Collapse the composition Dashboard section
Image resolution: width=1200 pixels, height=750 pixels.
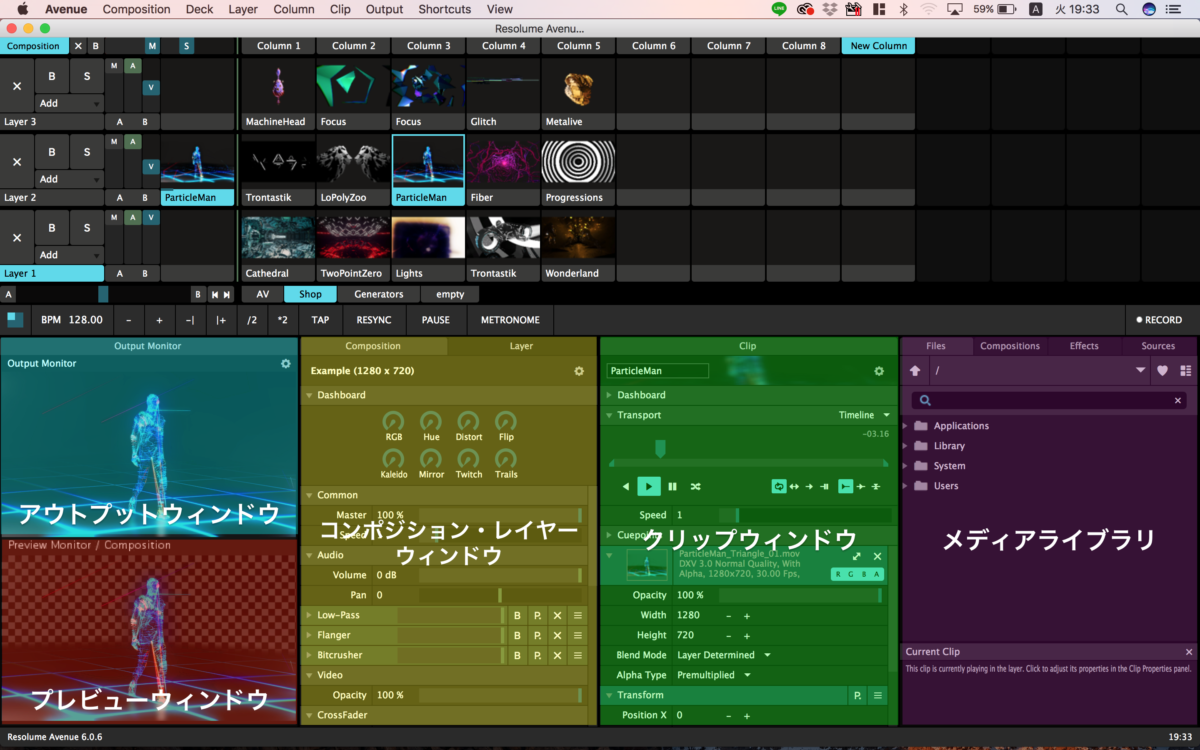pyautogui.click(x=310, y=395)
